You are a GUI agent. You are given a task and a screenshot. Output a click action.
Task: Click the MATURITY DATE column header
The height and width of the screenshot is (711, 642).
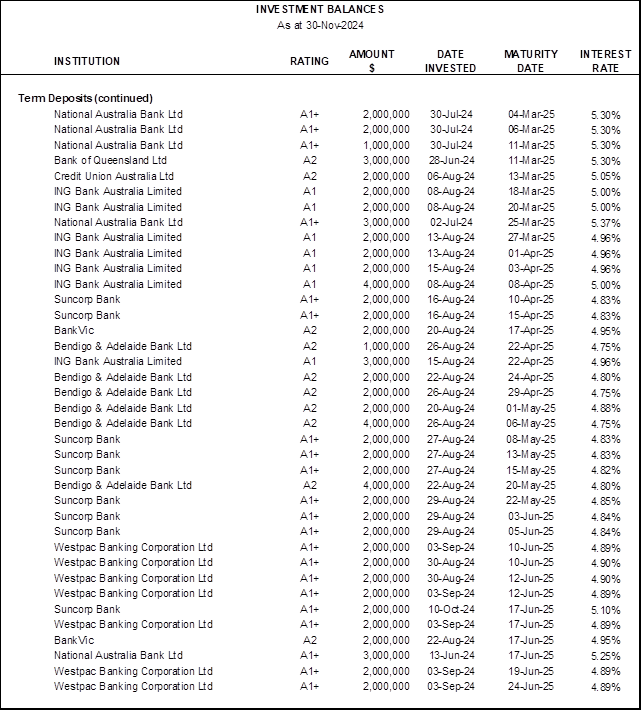tap(531, 61)
